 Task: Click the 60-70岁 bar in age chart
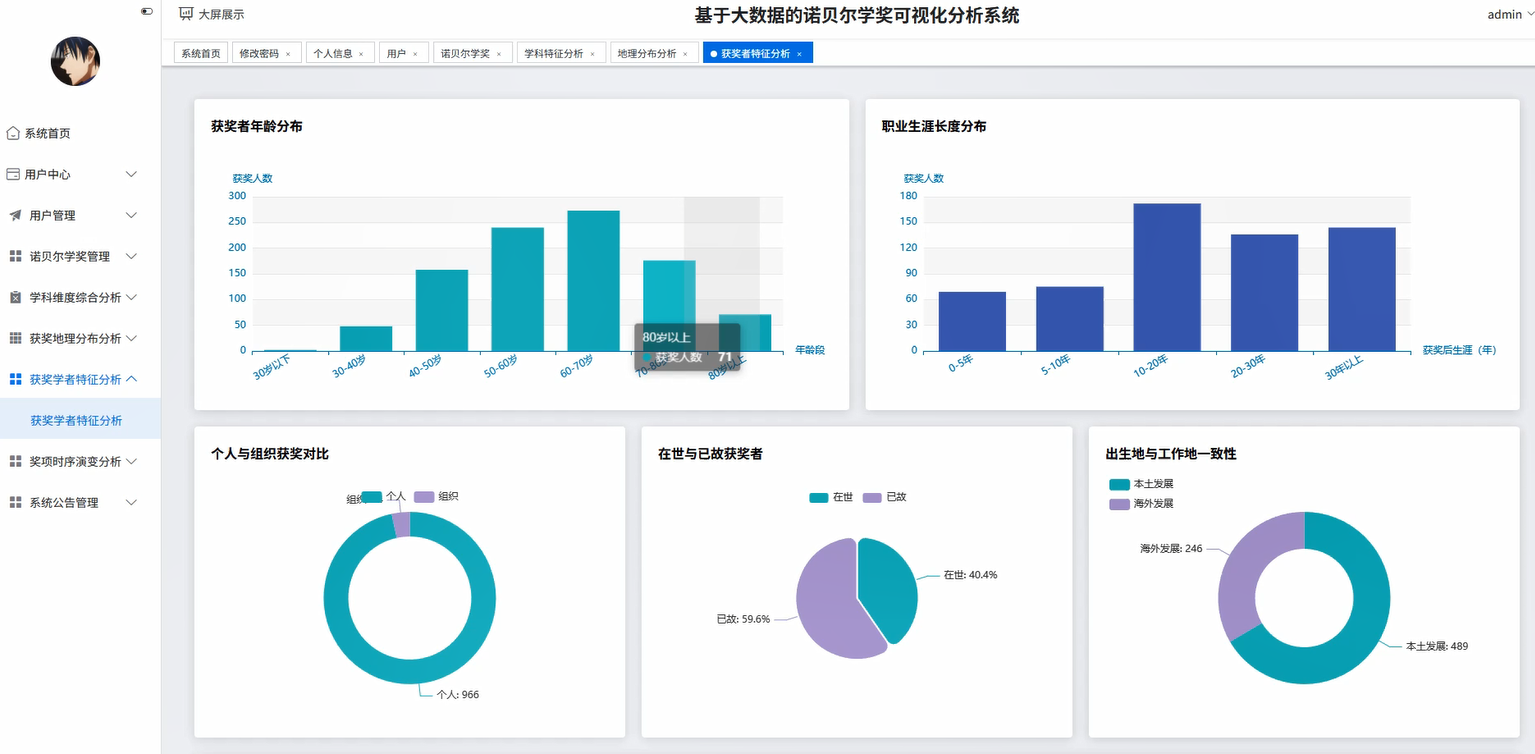pos(593,281)
